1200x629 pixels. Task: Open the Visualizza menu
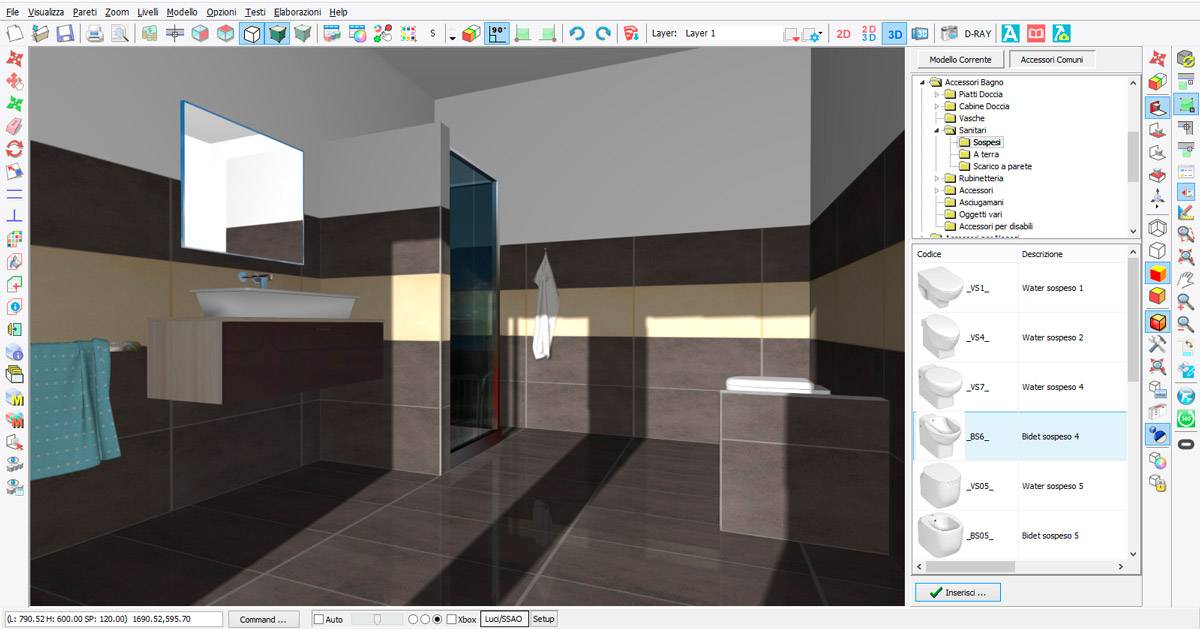click(x=46, y=12)
